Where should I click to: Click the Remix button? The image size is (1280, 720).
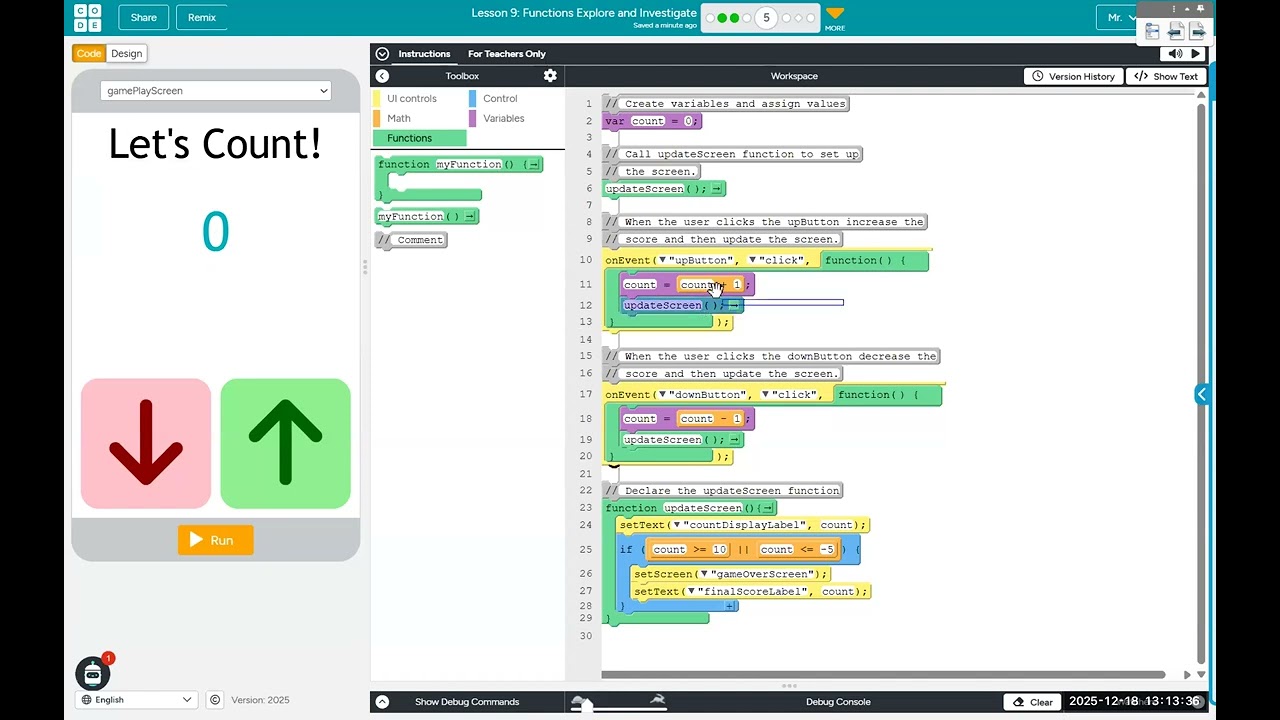[202, 17]
